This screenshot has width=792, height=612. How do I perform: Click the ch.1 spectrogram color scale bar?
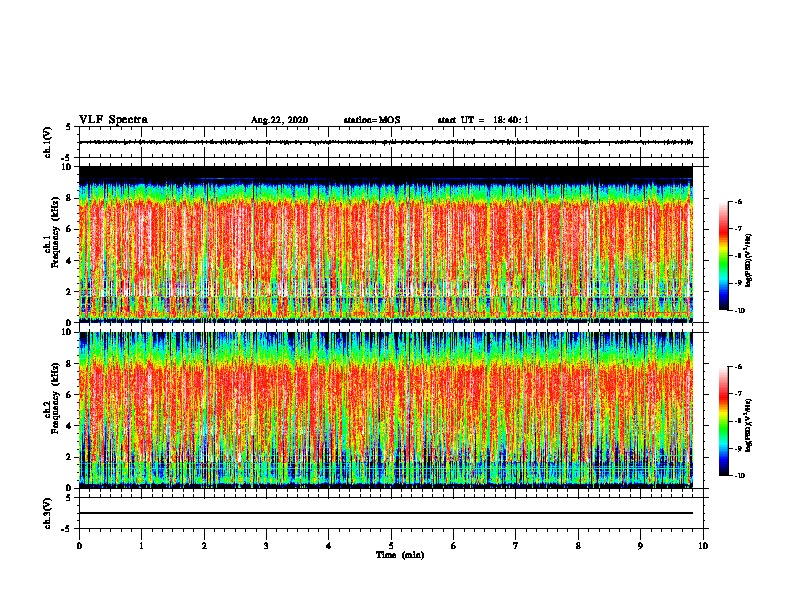point(723,256)
